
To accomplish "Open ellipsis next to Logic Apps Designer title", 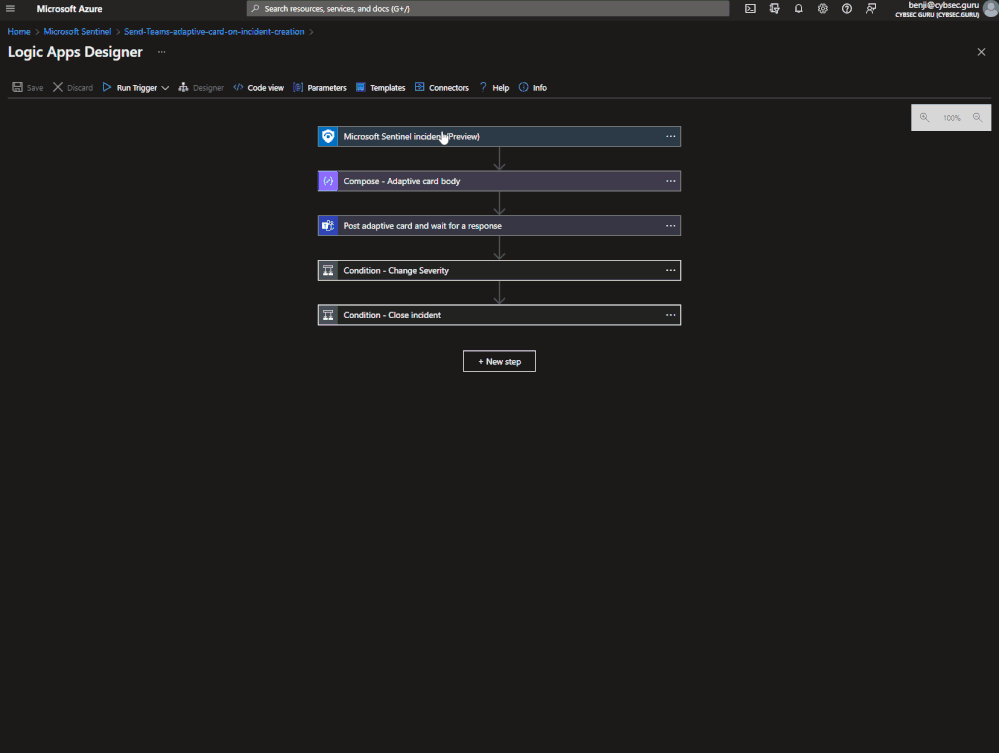I will (x=162, y=52).
